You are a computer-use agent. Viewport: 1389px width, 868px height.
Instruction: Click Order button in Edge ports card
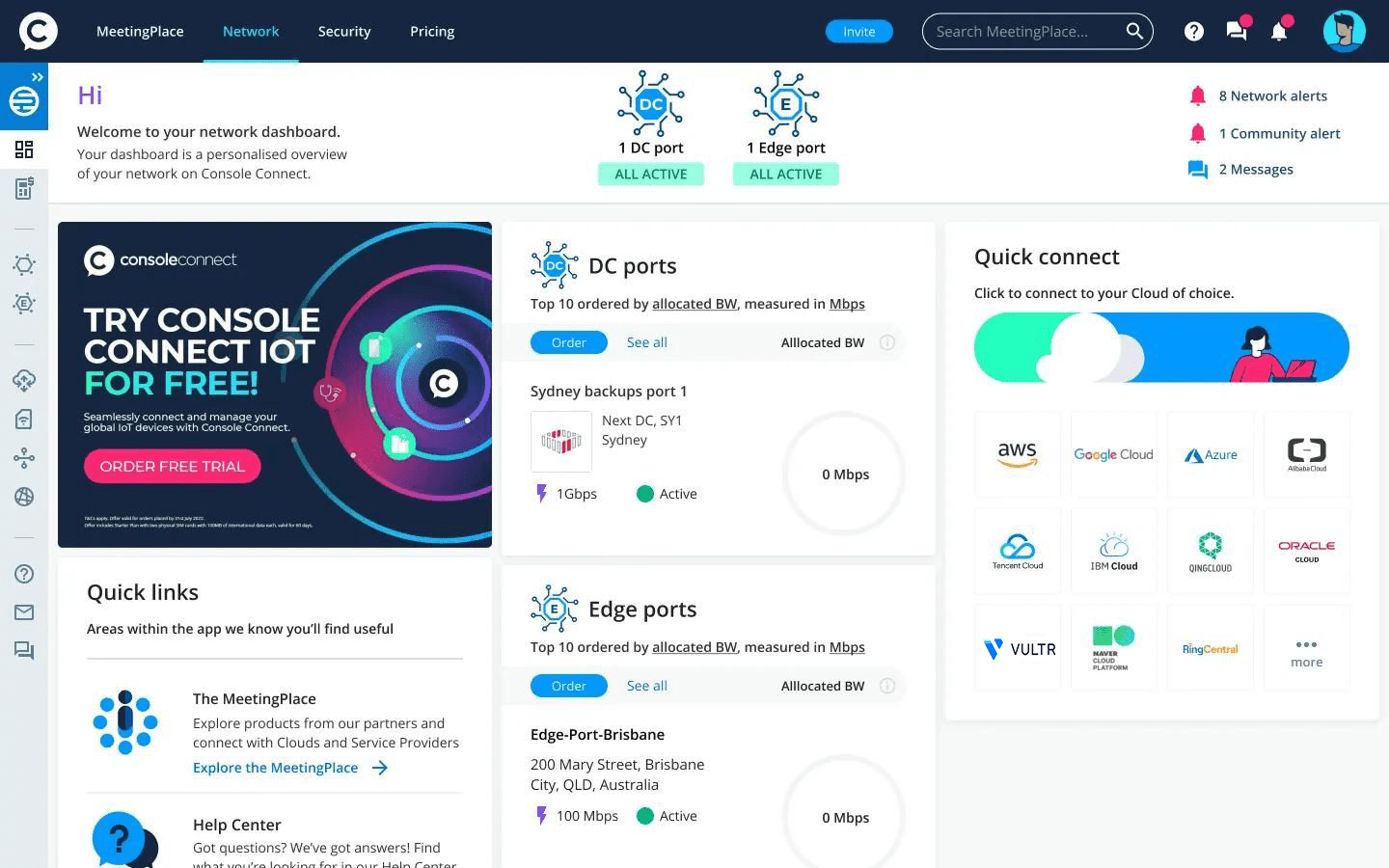(x=568, y=686)
